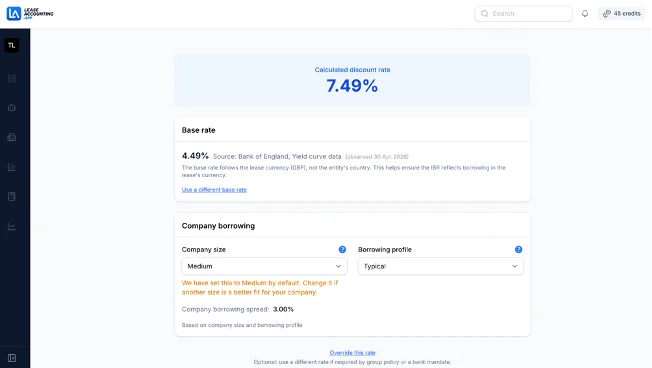Click the 'Calculated discount rate' label

(352, 70)
